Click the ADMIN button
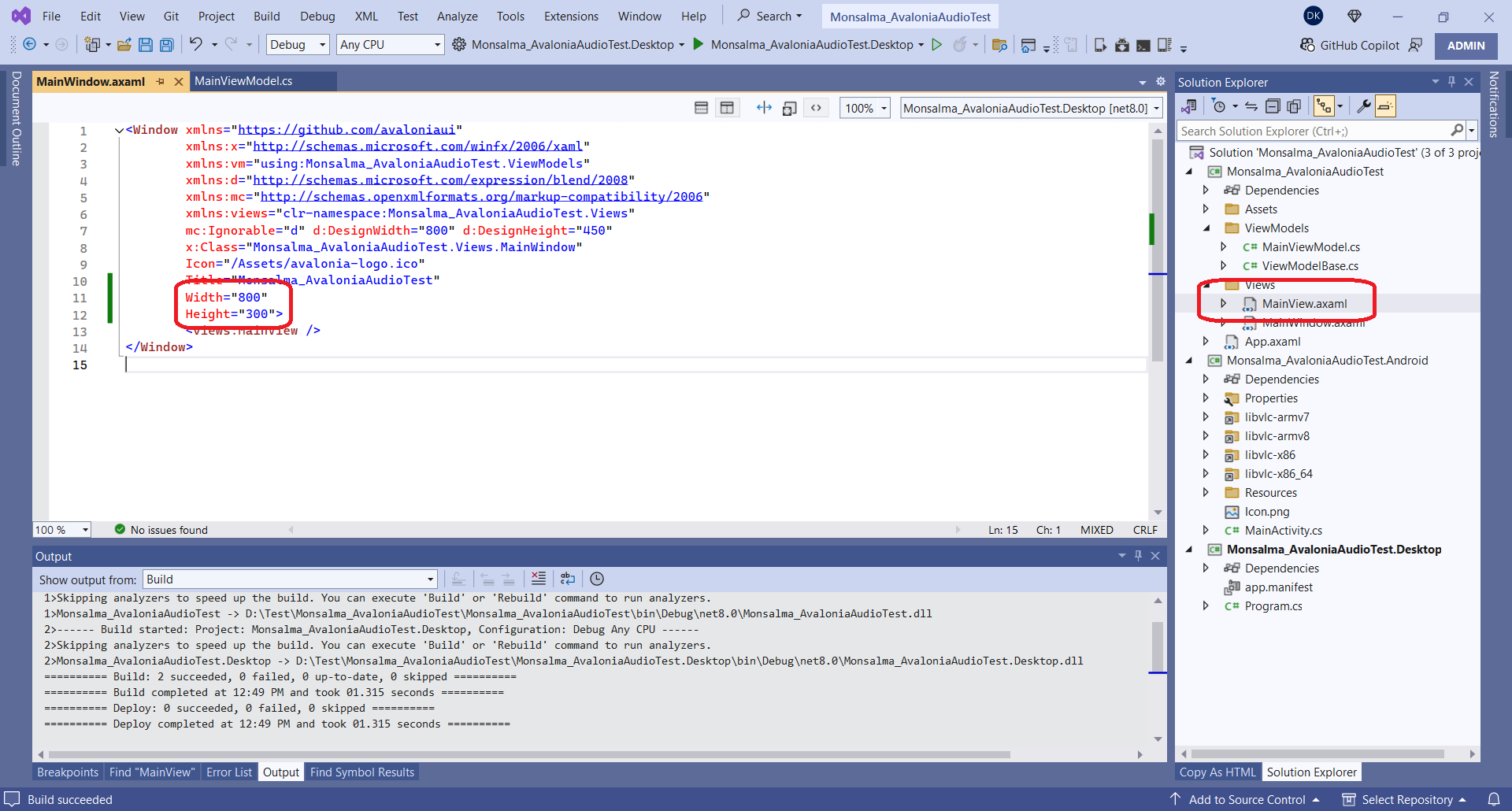This screenshot has height=811, width=1512. tap(1466, 46)
